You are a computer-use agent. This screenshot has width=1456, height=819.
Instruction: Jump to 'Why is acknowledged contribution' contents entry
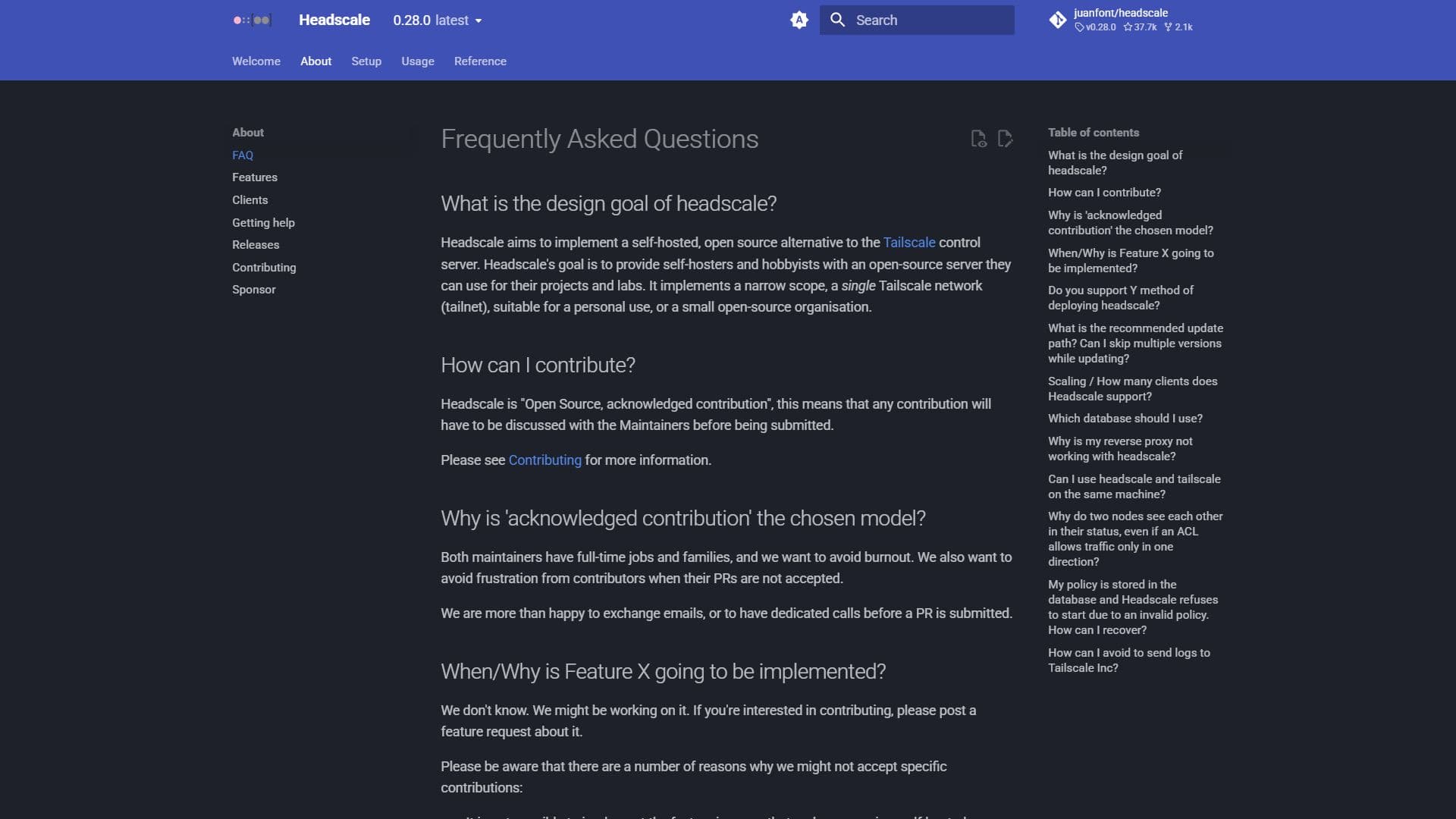[1131, 223]
